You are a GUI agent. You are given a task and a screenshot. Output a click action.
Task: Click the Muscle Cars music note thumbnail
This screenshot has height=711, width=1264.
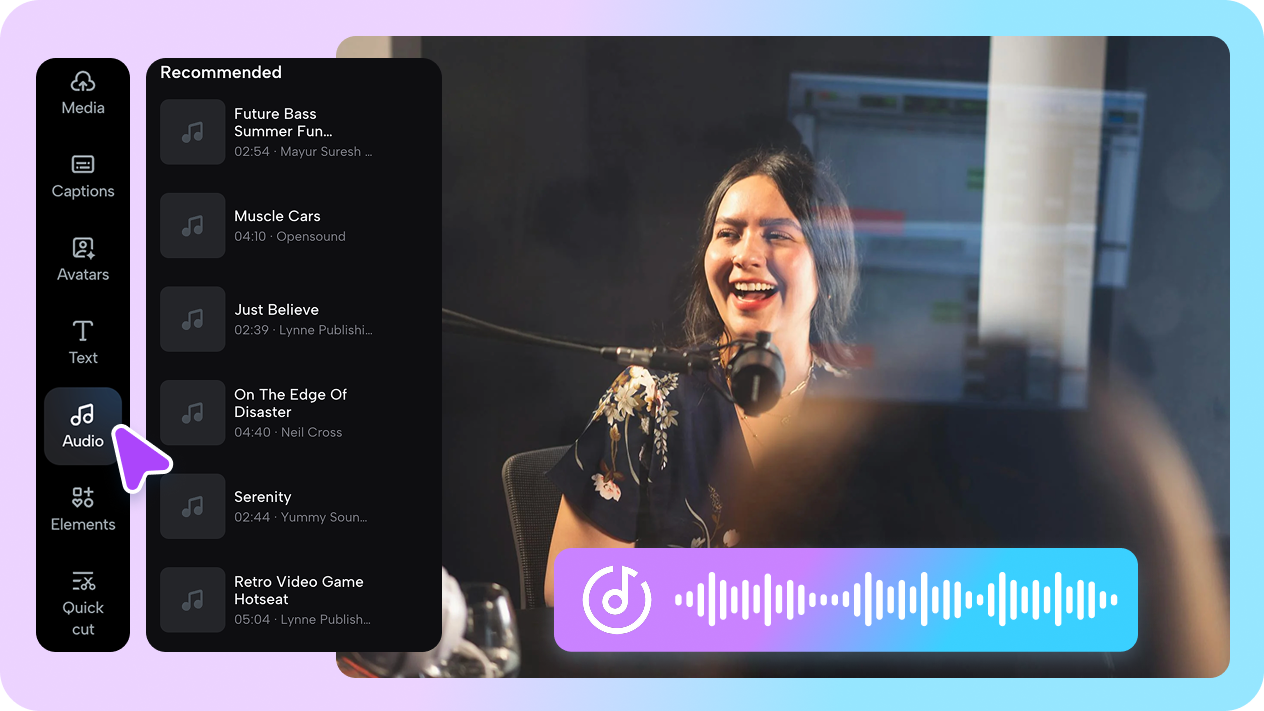point(193,226)
